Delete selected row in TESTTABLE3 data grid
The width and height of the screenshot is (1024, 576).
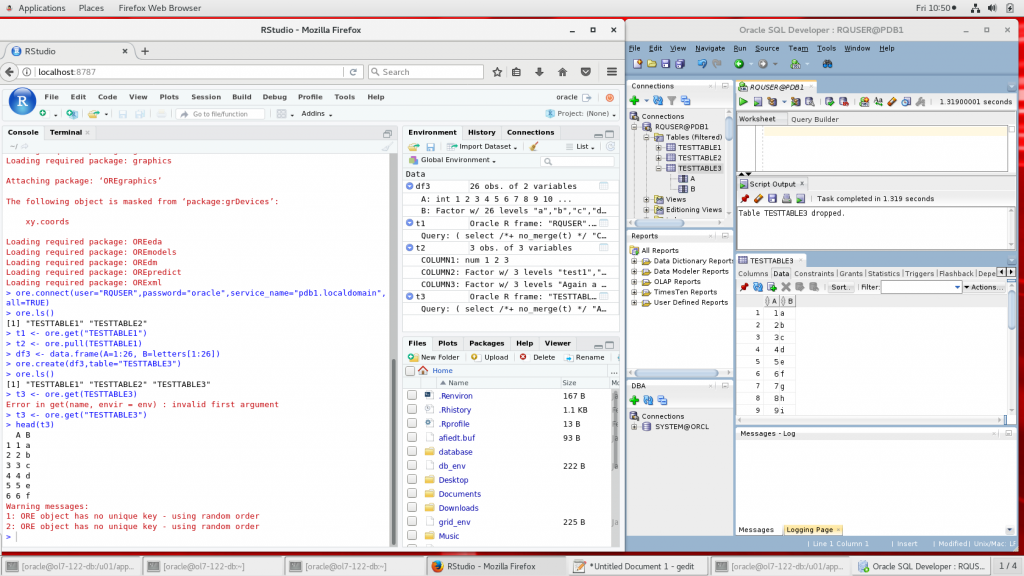786,287
